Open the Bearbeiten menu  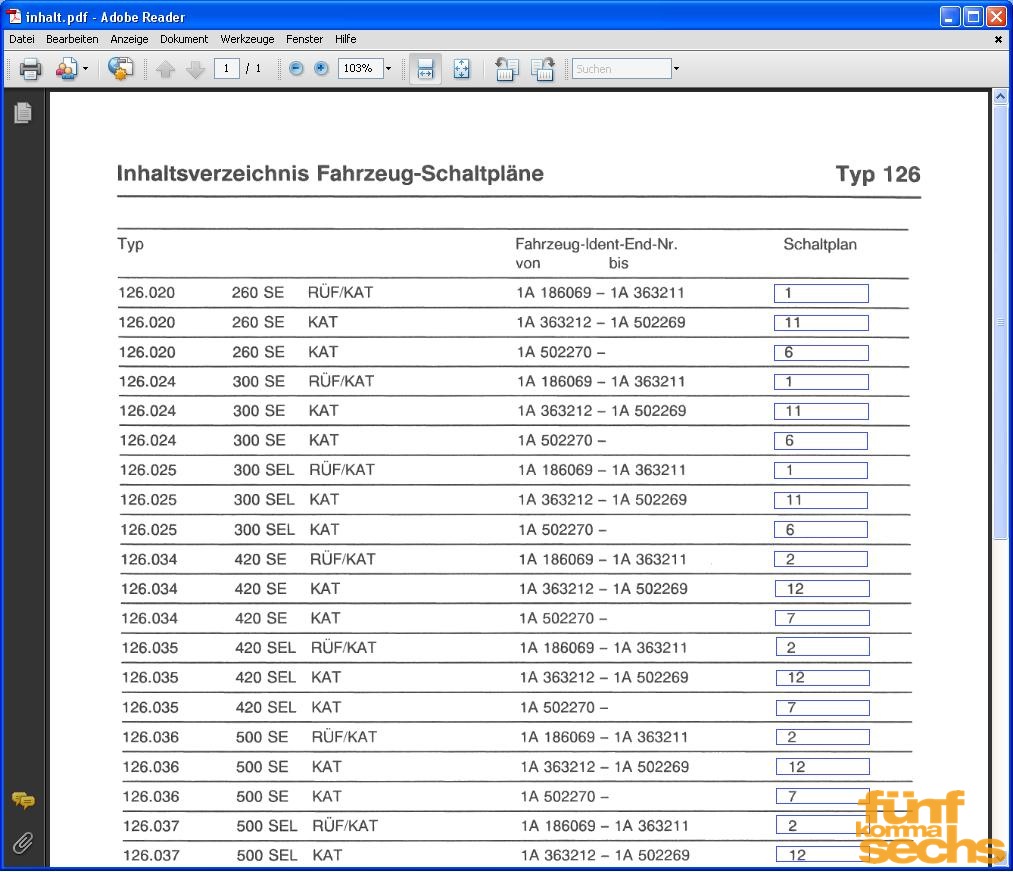point(72,39)
